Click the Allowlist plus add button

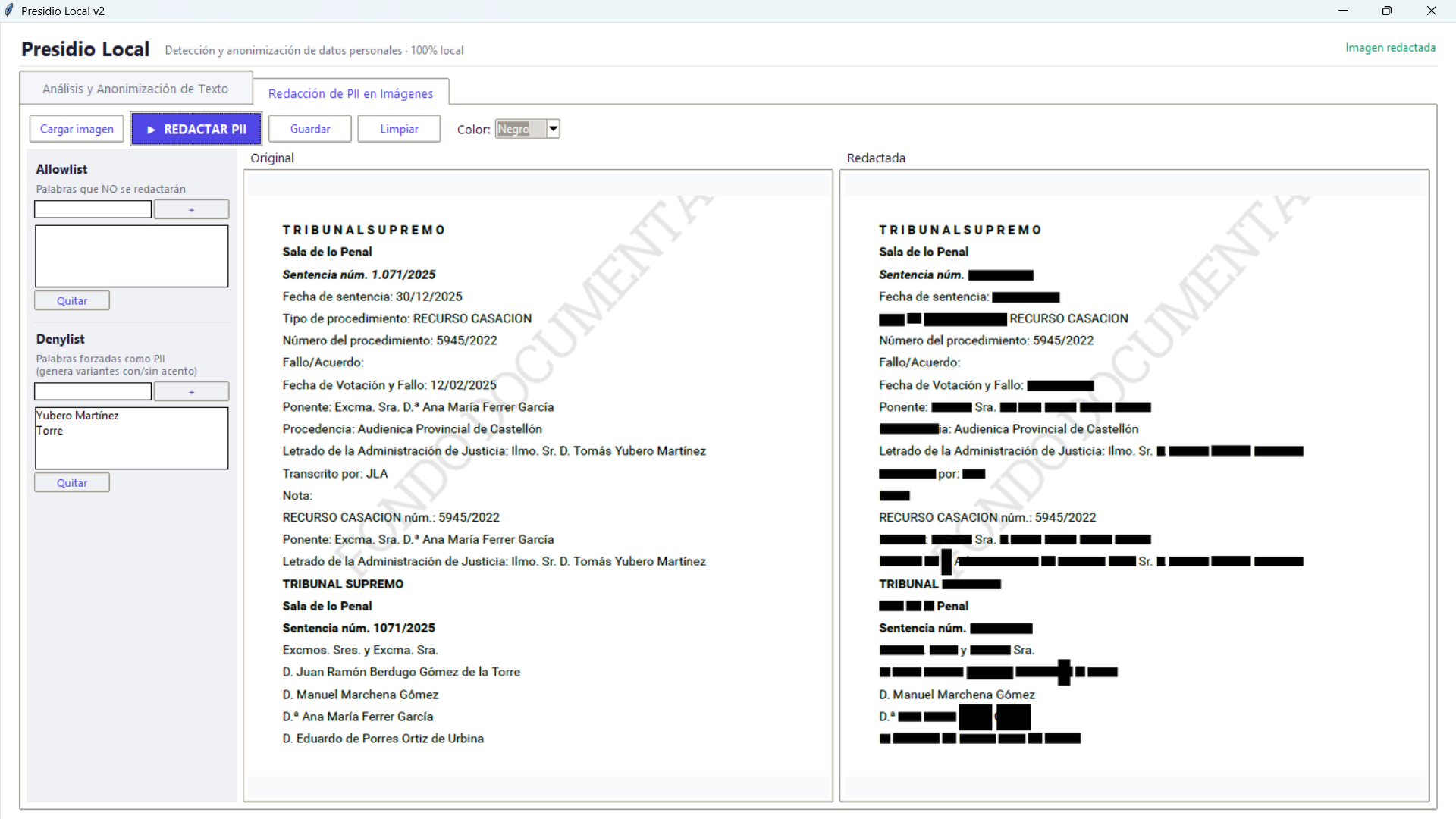pyautogui.click(x=191, y=209)
